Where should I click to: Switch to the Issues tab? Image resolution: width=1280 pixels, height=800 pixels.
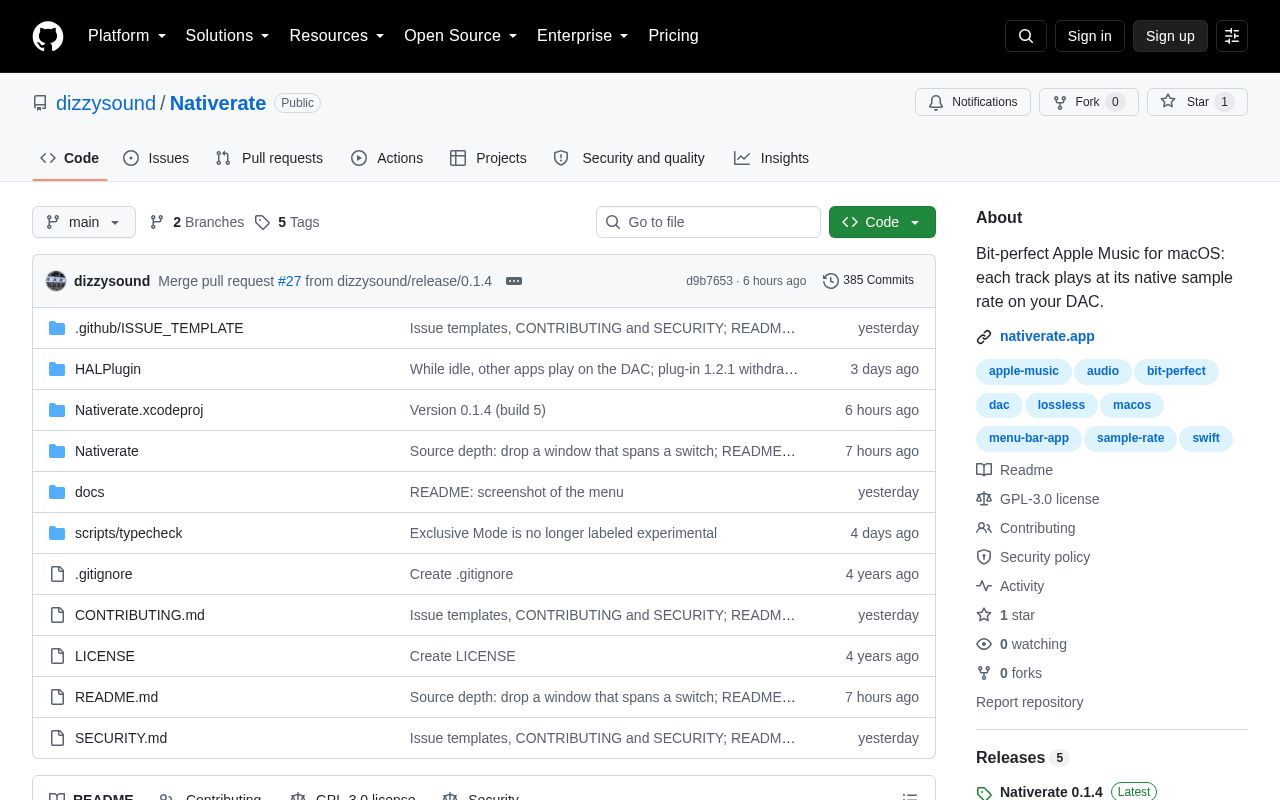click(x=156, y=158)
